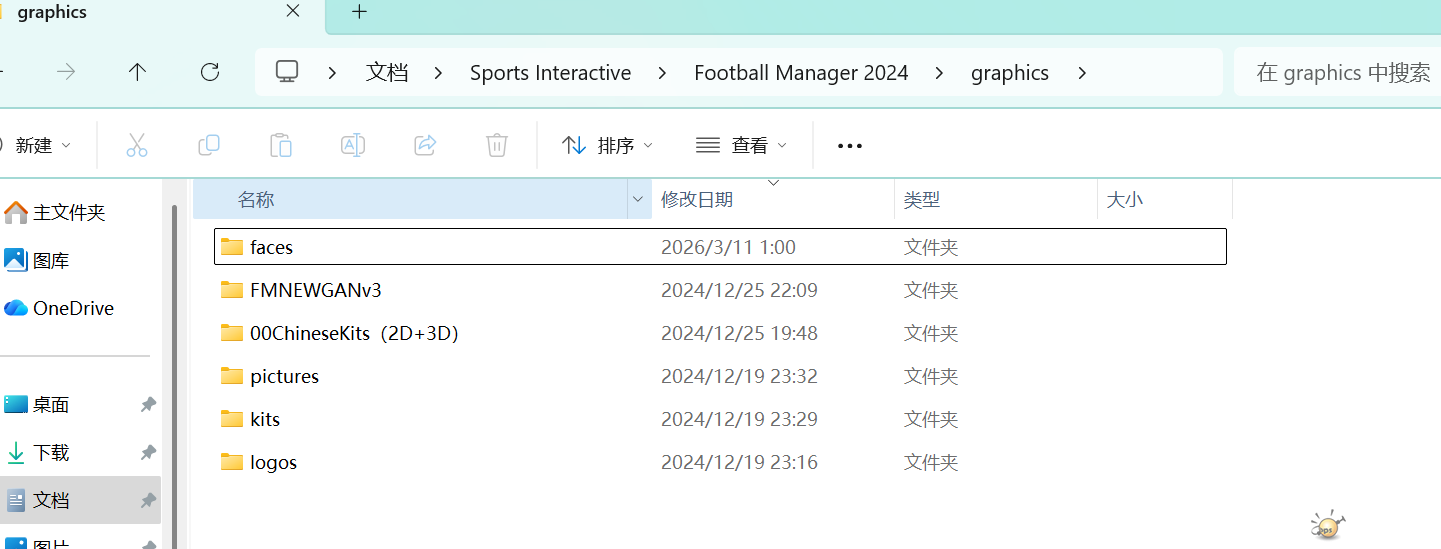1441x549 pixels.
Task: Click the Delete trash can icon
Action: click(497, 145)
